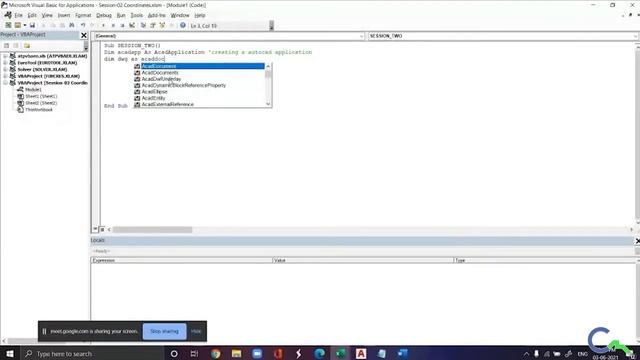Open the Help menu
The image size is (640, 360).
[x=200, y=15]
